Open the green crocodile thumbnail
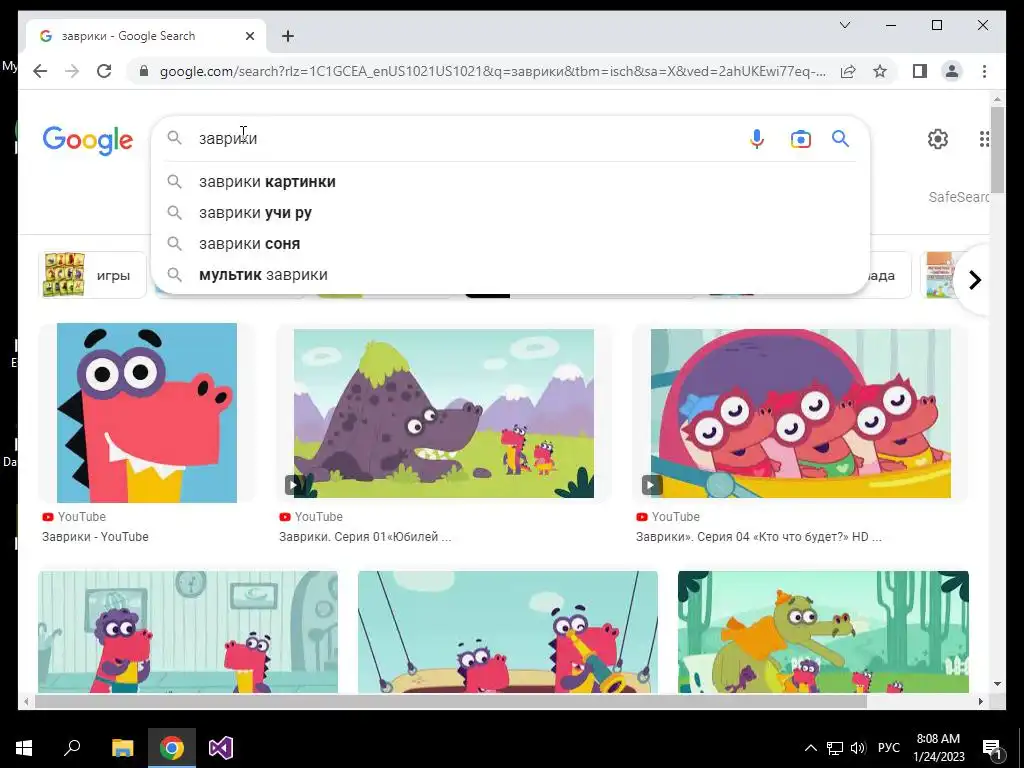The image size is (1024, 768). (824, 632)
